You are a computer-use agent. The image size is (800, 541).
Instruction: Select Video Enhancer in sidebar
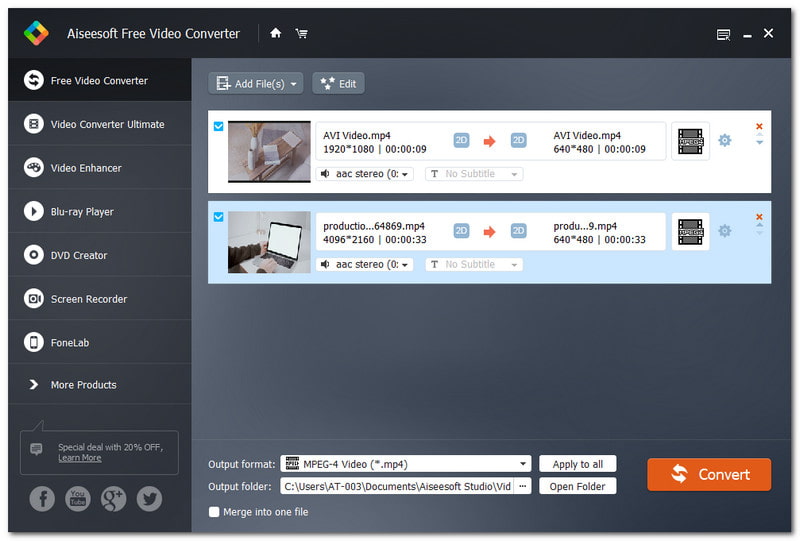point(86,168)
